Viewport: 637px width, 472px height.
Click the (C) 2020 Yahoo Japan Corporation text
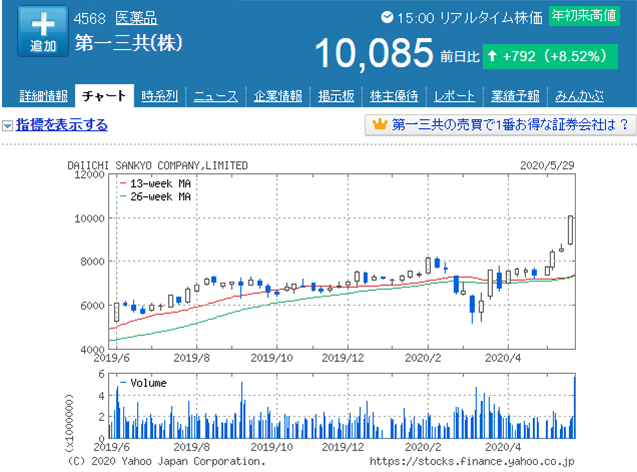tap(166, 461)
